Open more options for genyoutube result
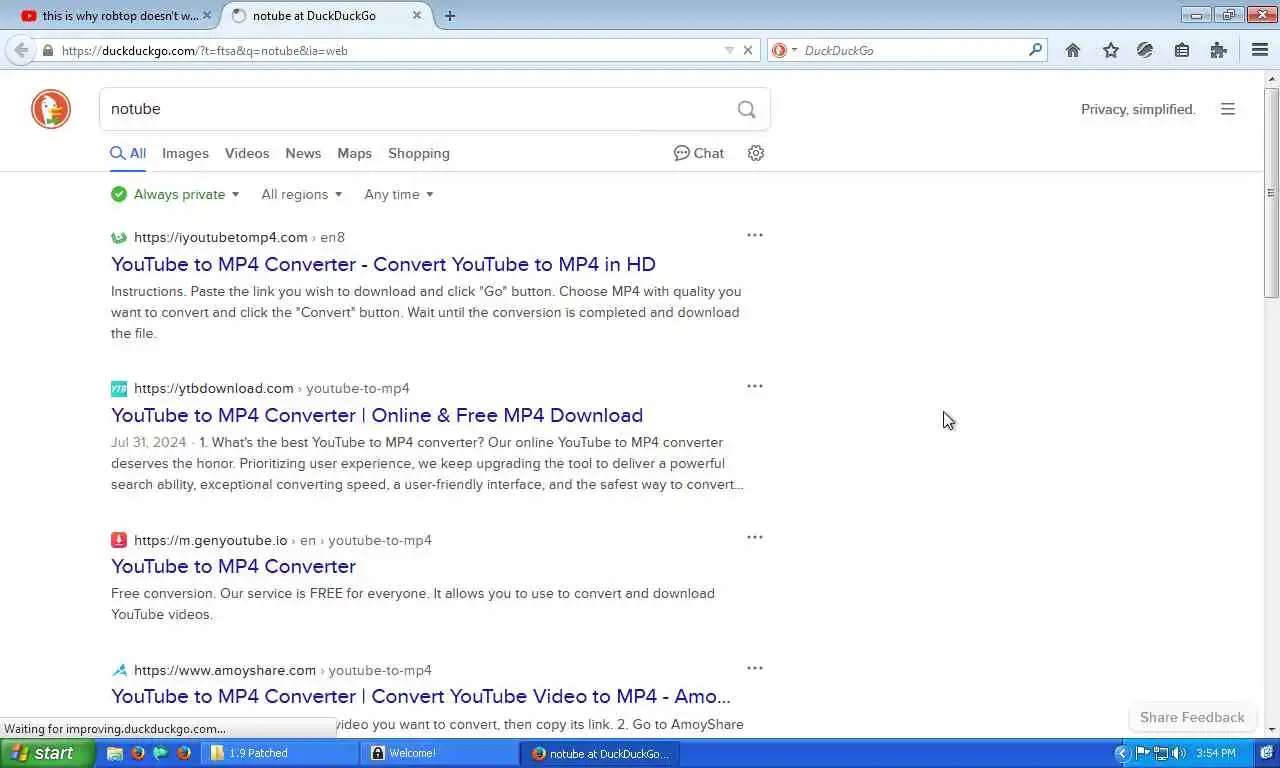The height and width of the screenshot is (768, 1280). point(755,537)
